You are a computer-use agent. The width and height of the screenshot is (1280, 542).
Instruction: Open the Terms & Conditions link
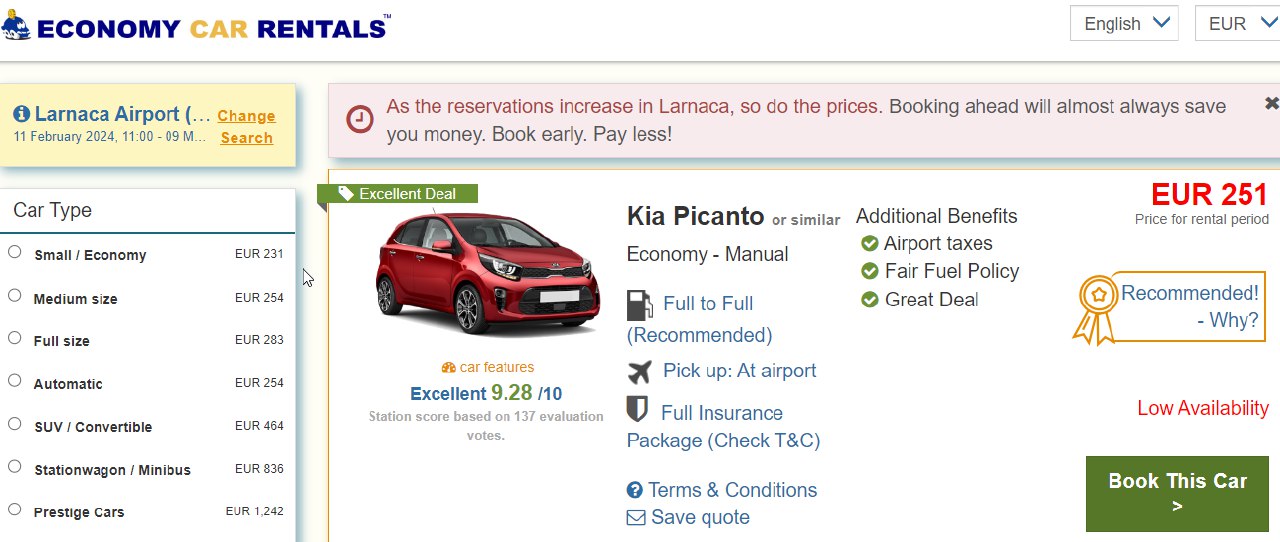click(x=732, y=490)
